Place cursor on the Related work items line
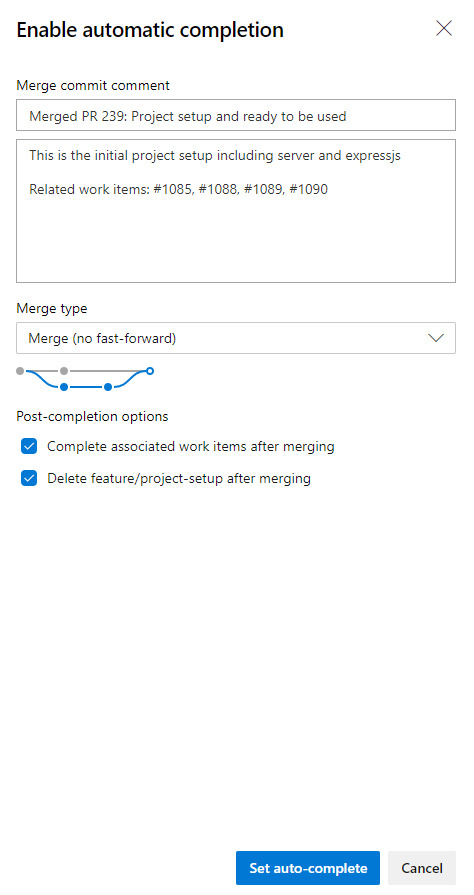This screenshot has height=895, width=474. [178, 189]
